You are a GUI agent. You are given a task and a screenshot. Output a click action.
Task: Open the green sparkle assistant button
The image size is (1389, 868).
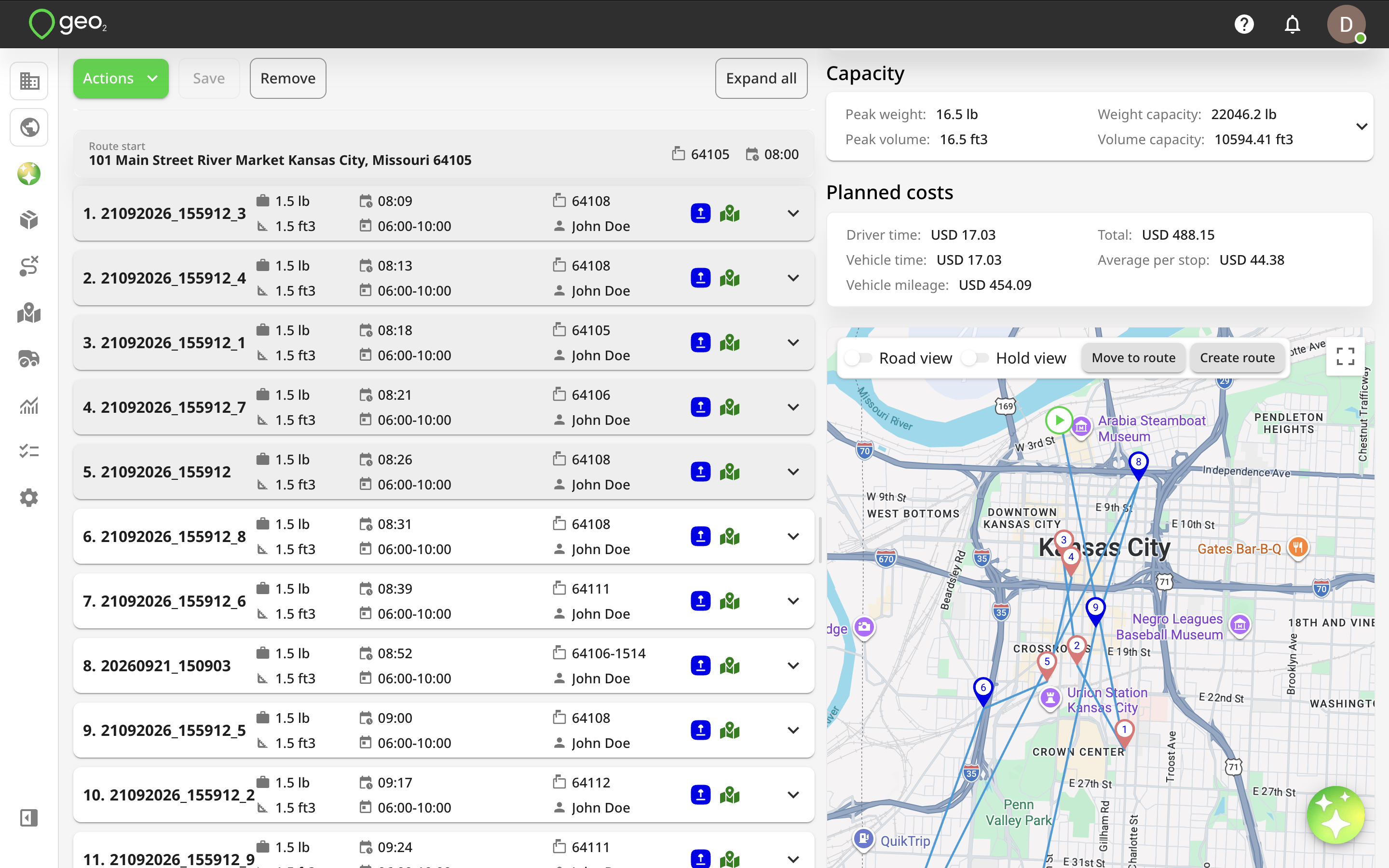pyautogui.click(x=1335, y=814)
